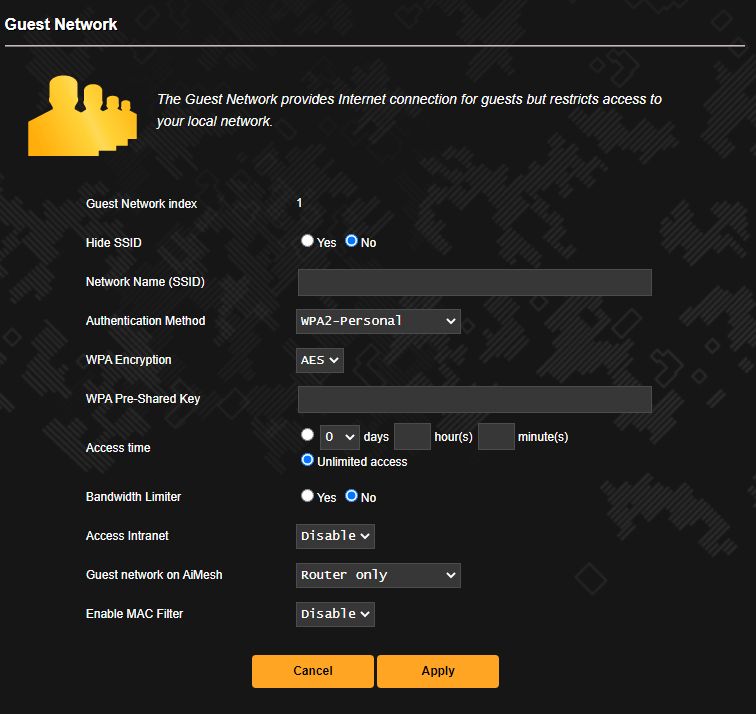This screenshot has width=756, height=714.
Task: Open the access time days dropdown
Action: pos(339,437)
